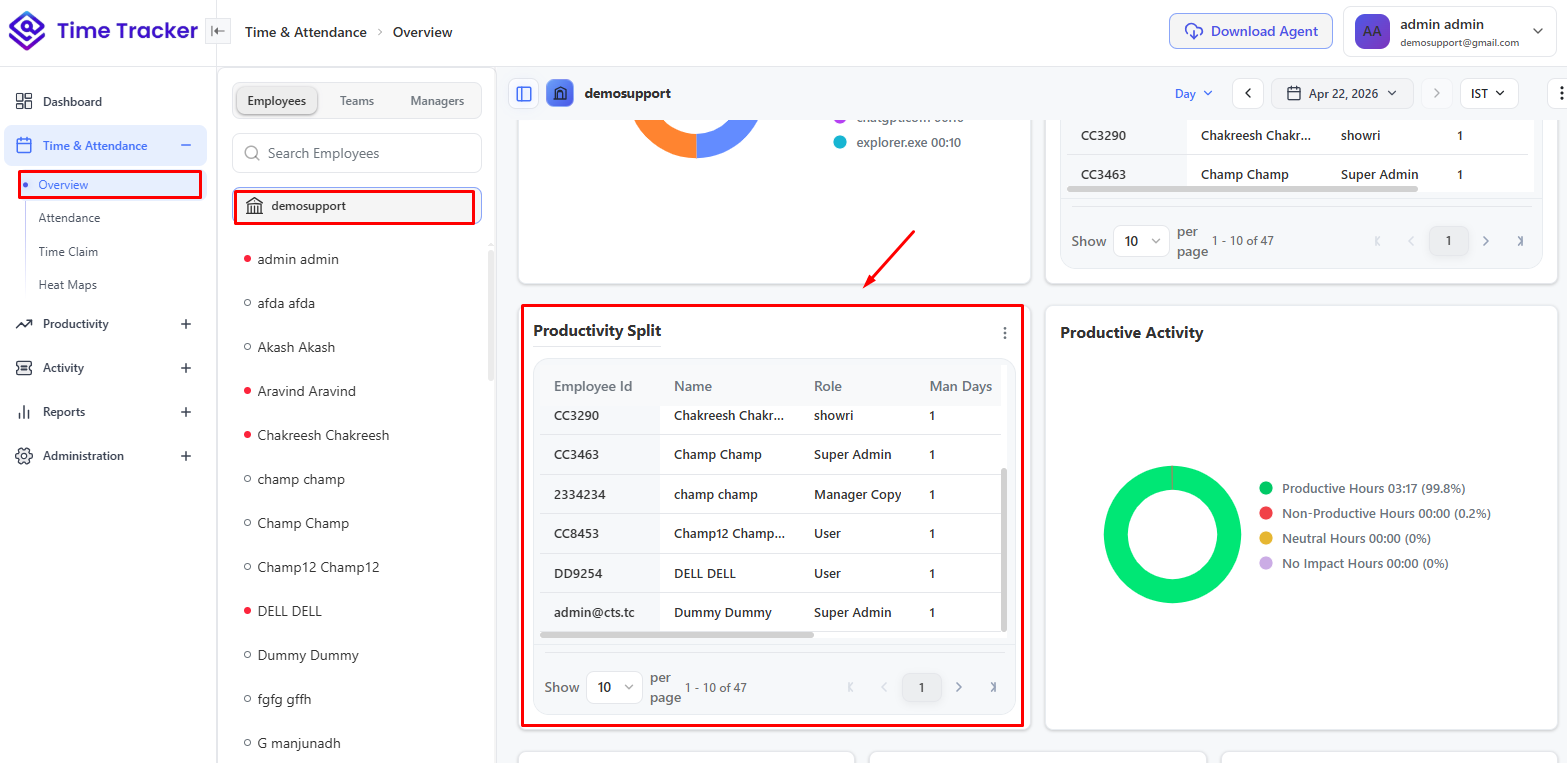
Task: Collapse the sidebar with the arrow icon
Action: pos(218,31)
